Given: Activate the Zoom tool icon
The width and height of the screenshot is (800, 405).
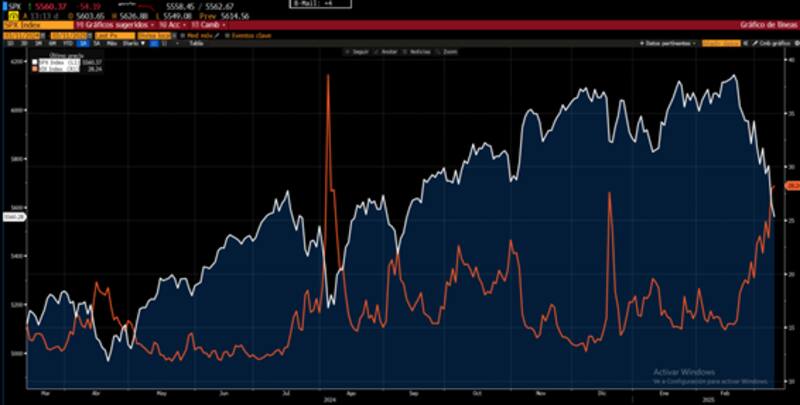Looking at the screenshot, I should click(x=435, y=50).
